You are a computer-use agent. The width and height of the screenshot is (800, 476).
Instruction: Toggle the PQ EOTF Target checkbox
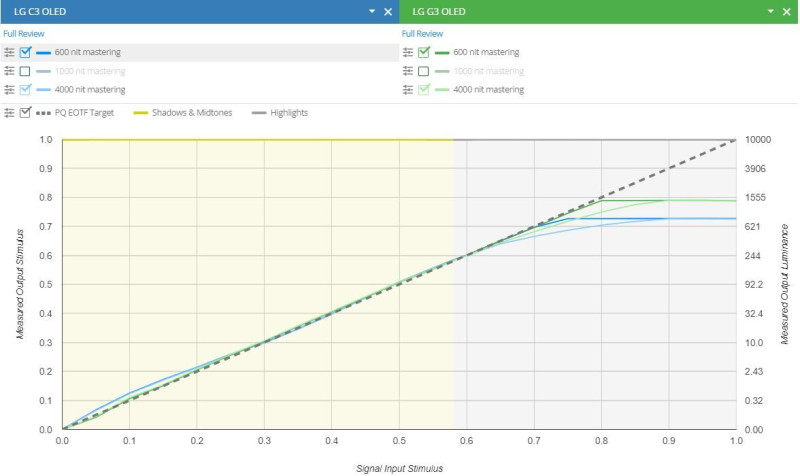[25, 112]
